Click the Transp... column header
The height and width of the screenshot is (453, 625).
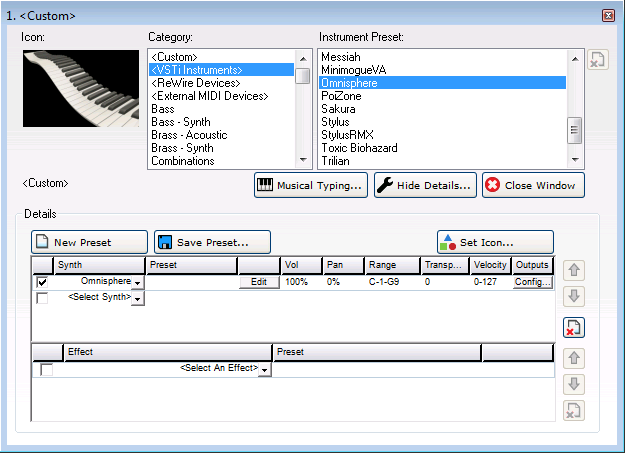click(445, 265)
